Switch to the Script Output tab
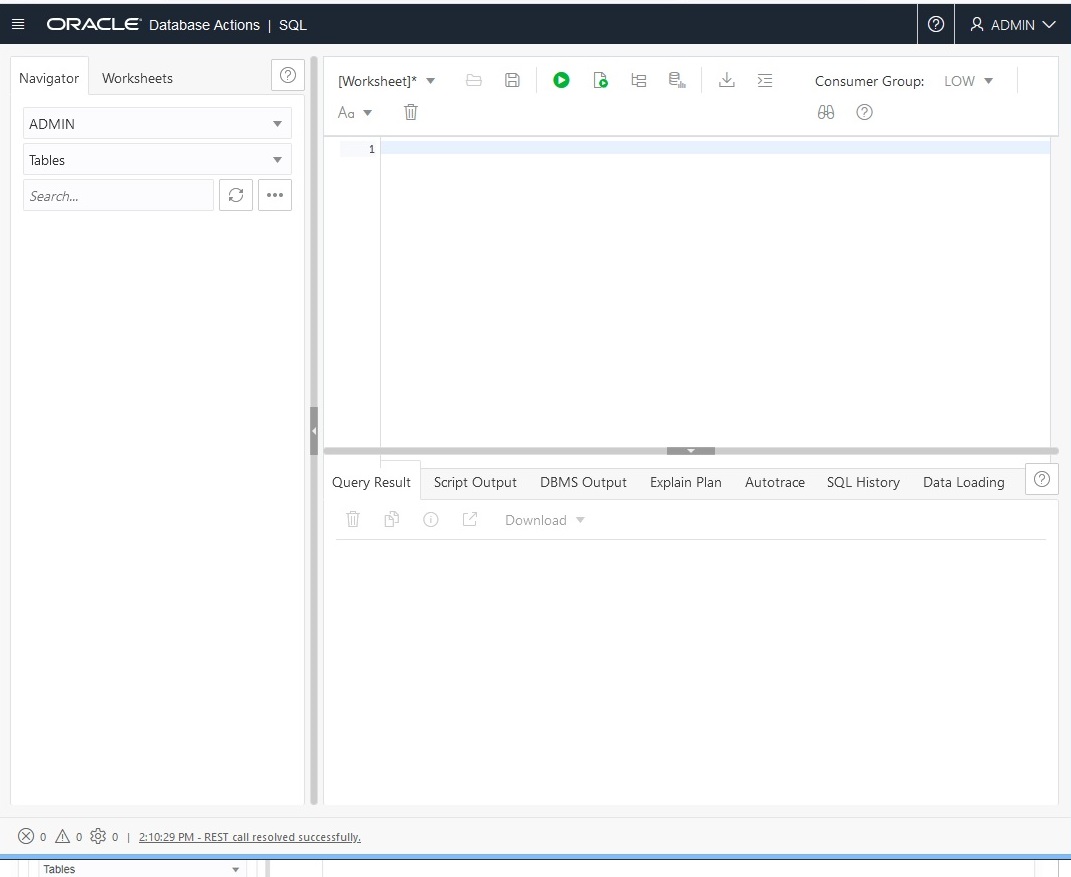 pyautogui.click(x=475, y=482)
